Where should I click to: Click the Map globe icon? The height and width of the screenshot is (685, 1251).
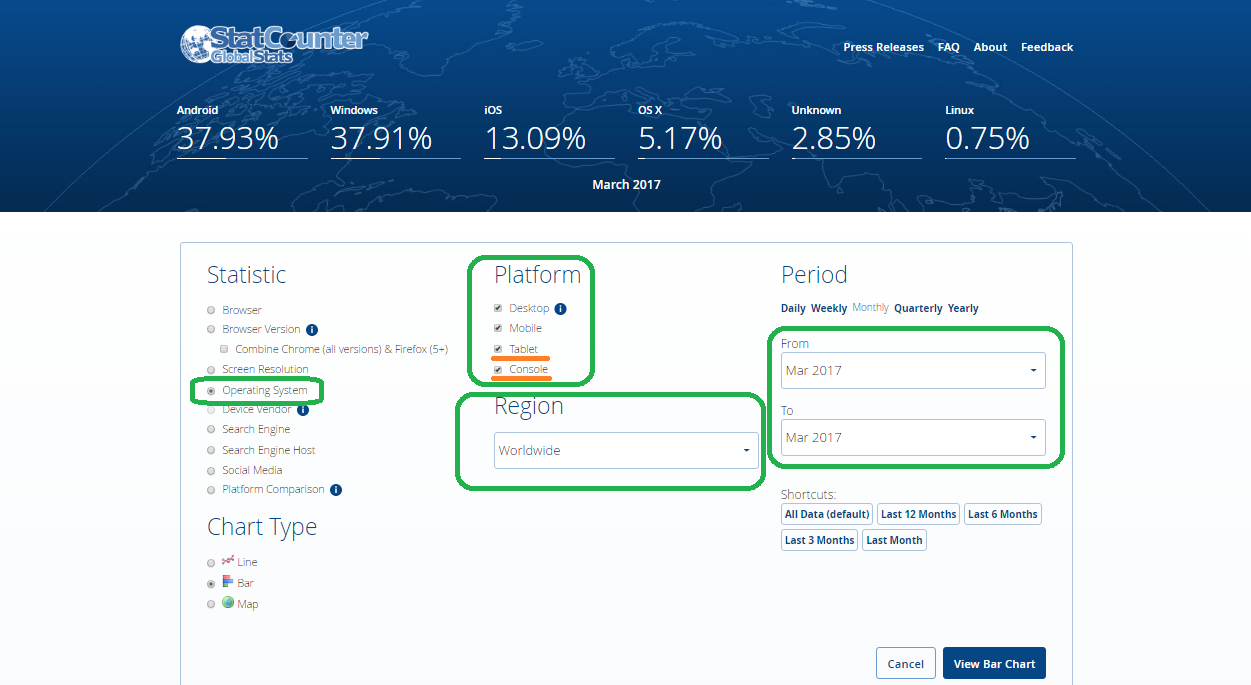[228, 603]
